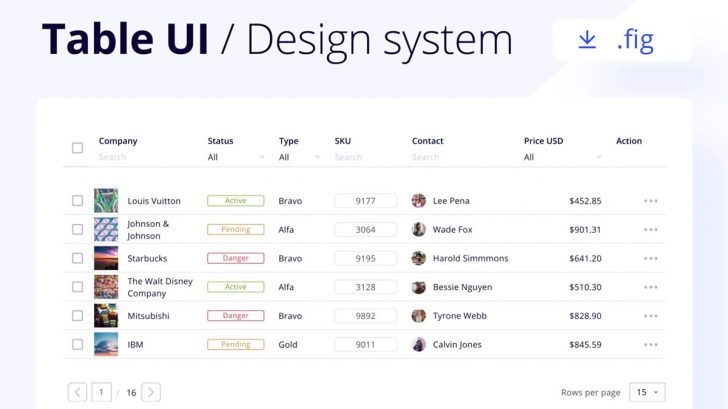728x409 pixels.
Task: Click the Walt Disney Company thumbnail
Action: click(x=106, y=287)
